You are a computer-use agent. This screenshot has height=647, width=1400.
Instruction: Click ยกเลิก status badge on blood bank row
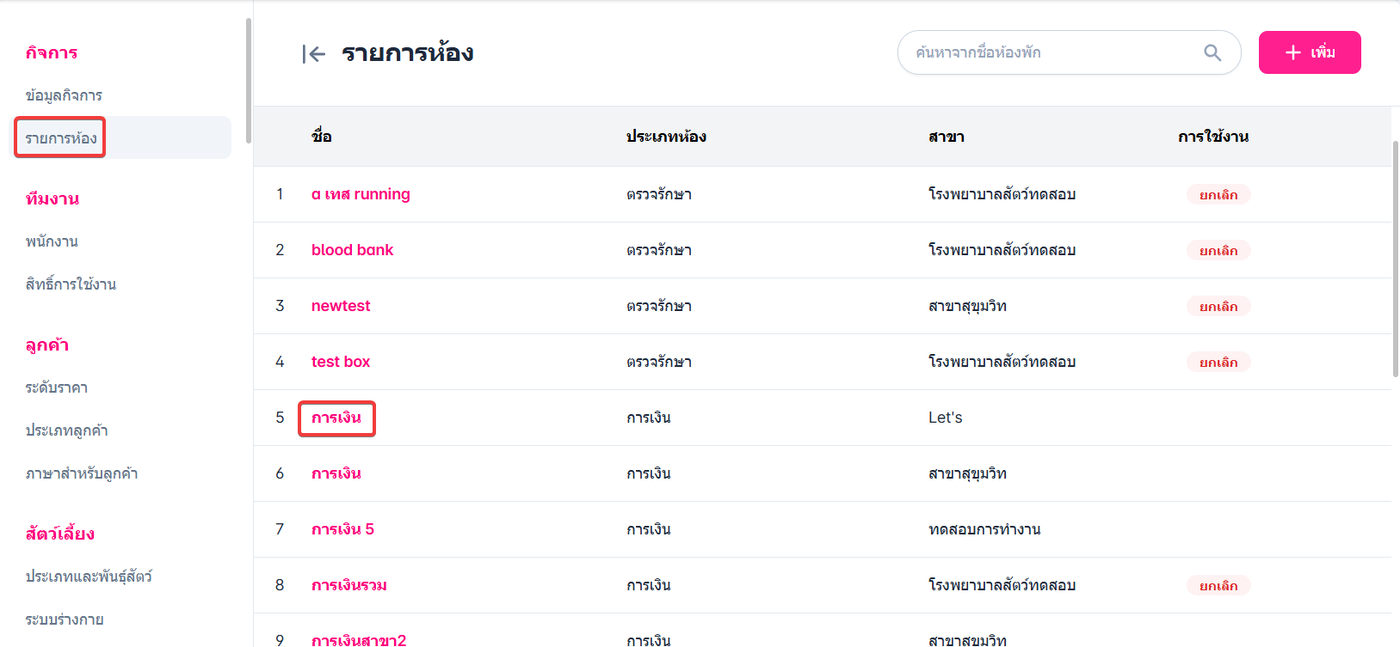point(1218,251)
